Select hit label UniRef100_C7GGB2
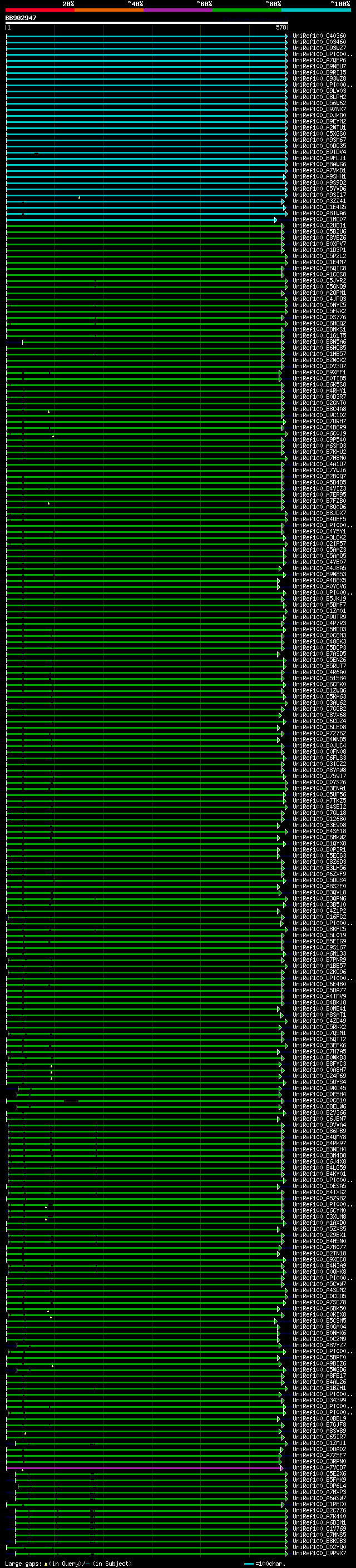356x1568 pixels. (x=319, y=709)
